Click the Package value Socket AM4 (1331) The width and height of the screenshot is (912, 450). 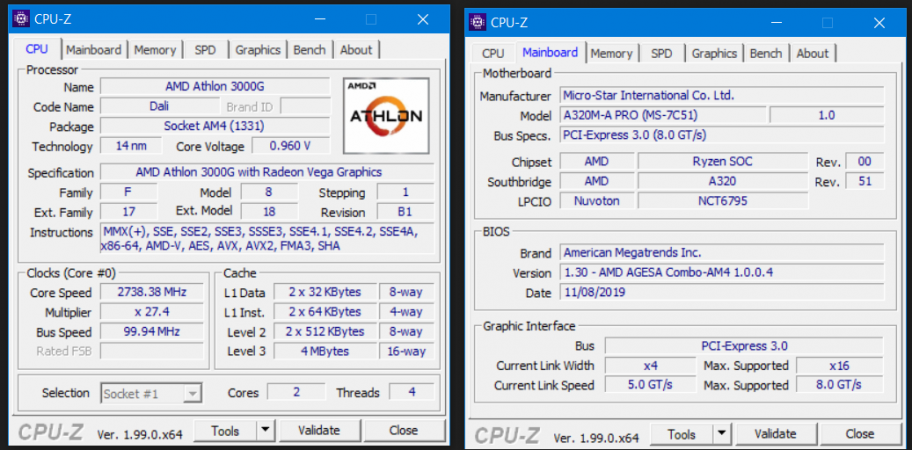(x=215, y=126)
